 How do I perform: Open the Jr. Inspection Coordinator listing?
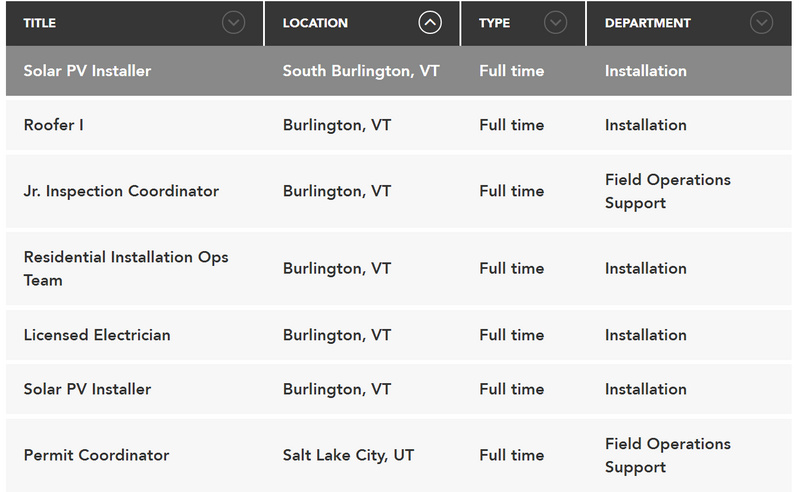pos(121,191)
